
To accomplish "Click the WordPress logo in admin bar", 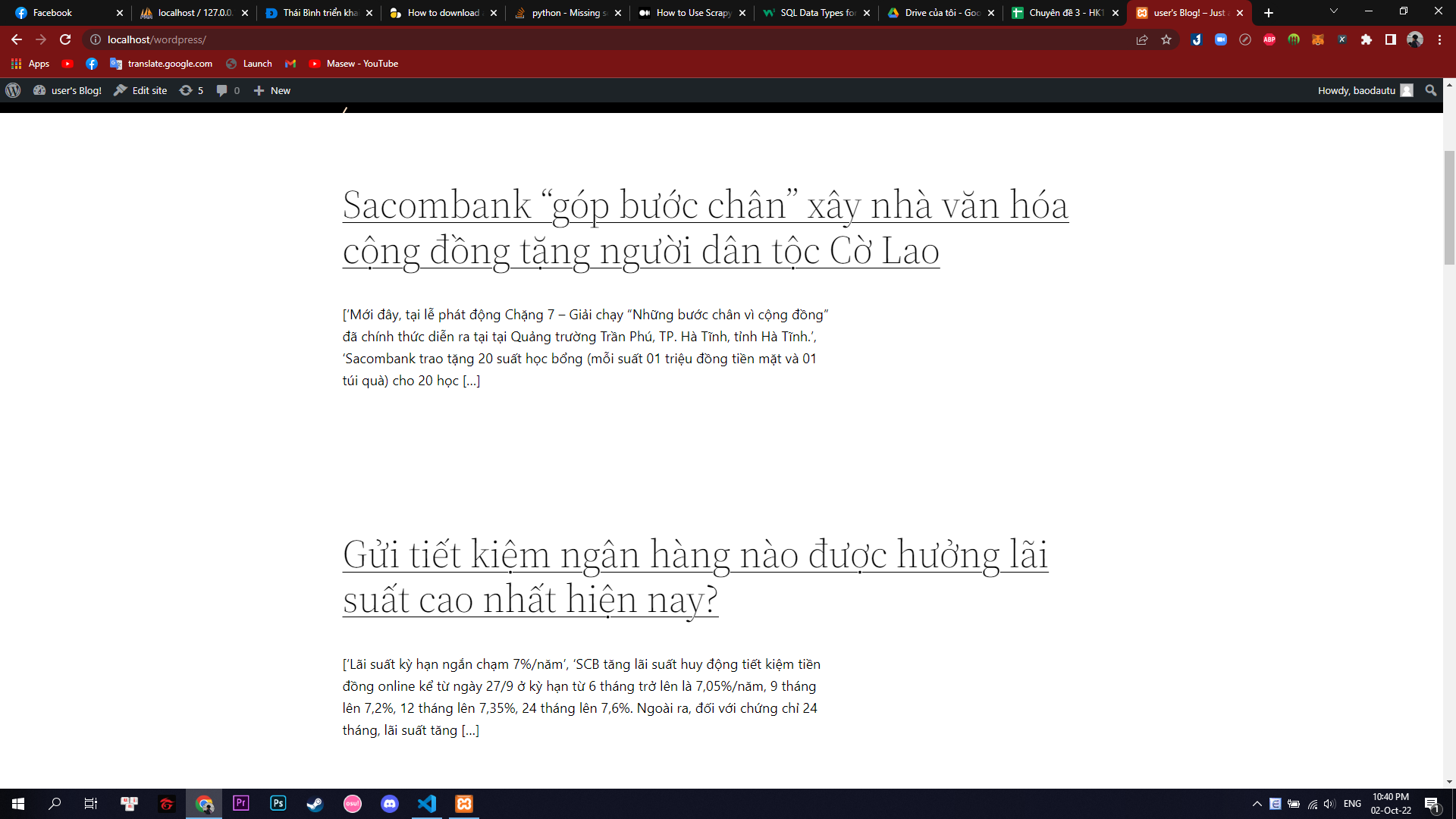I will click(x=13, y=90).
